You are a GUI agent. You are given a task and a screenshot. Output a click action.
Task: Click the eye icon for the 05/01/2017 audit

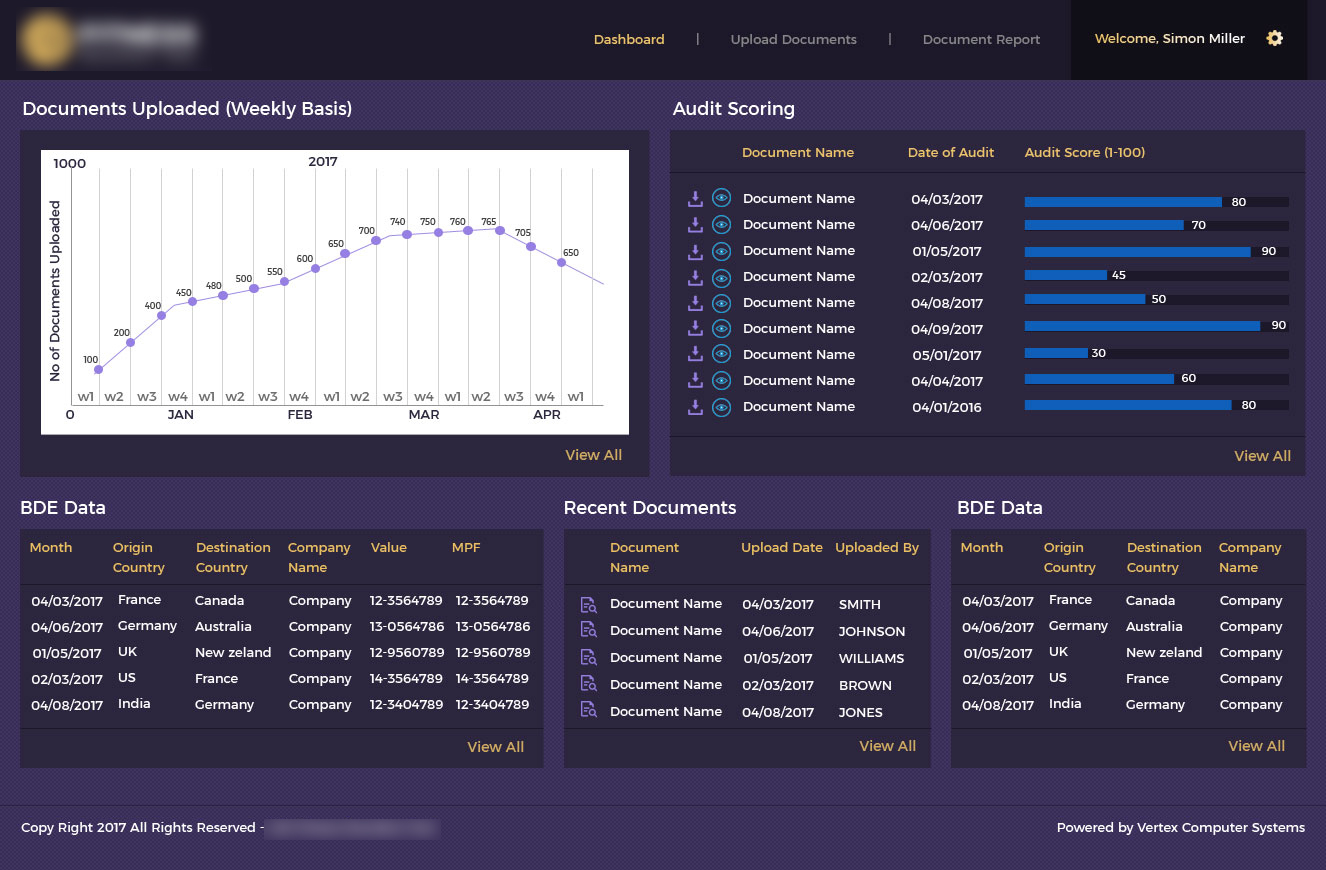721,355
